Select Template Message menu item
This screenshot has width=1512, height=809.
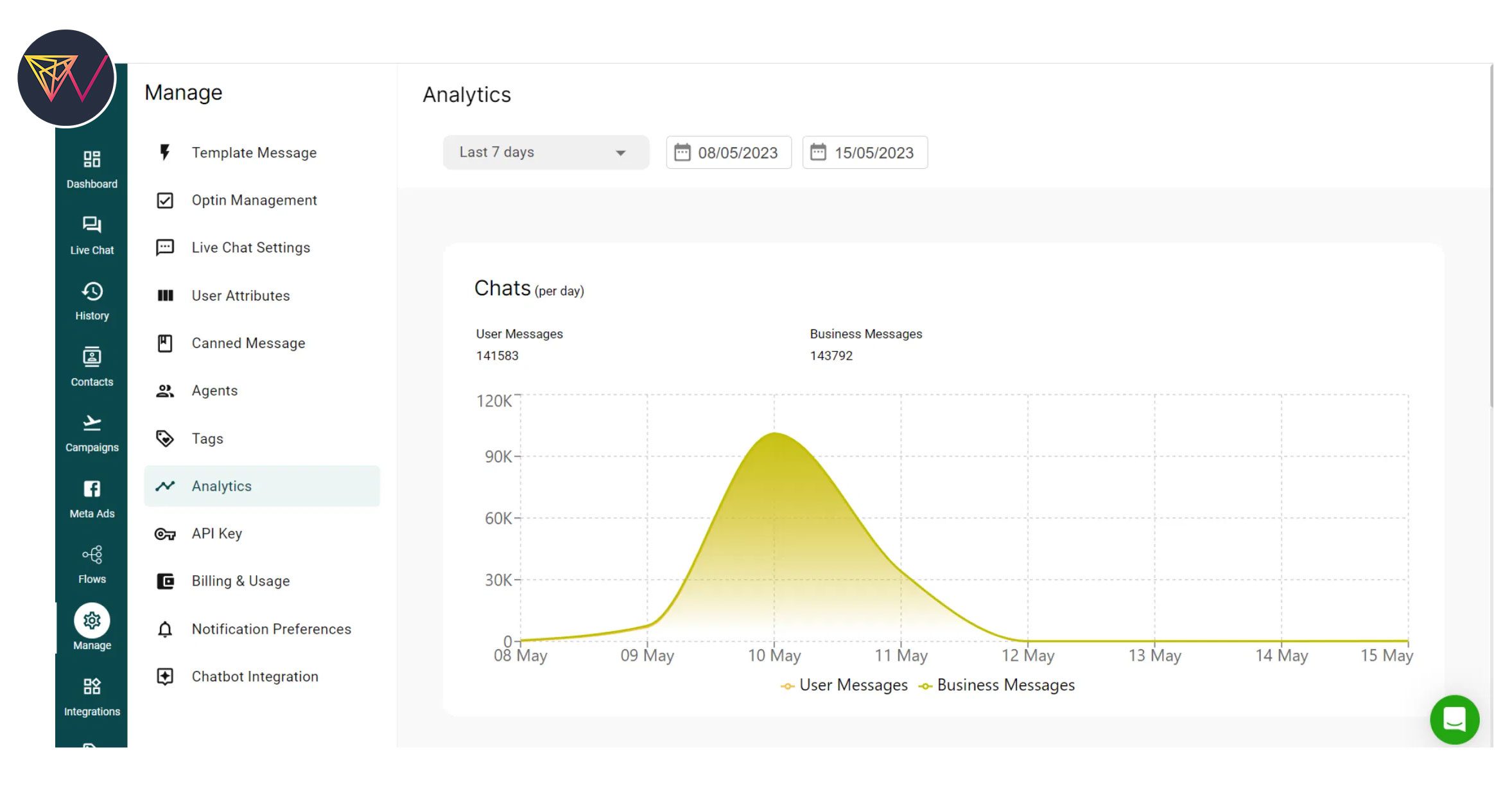(x=254, y=153)
